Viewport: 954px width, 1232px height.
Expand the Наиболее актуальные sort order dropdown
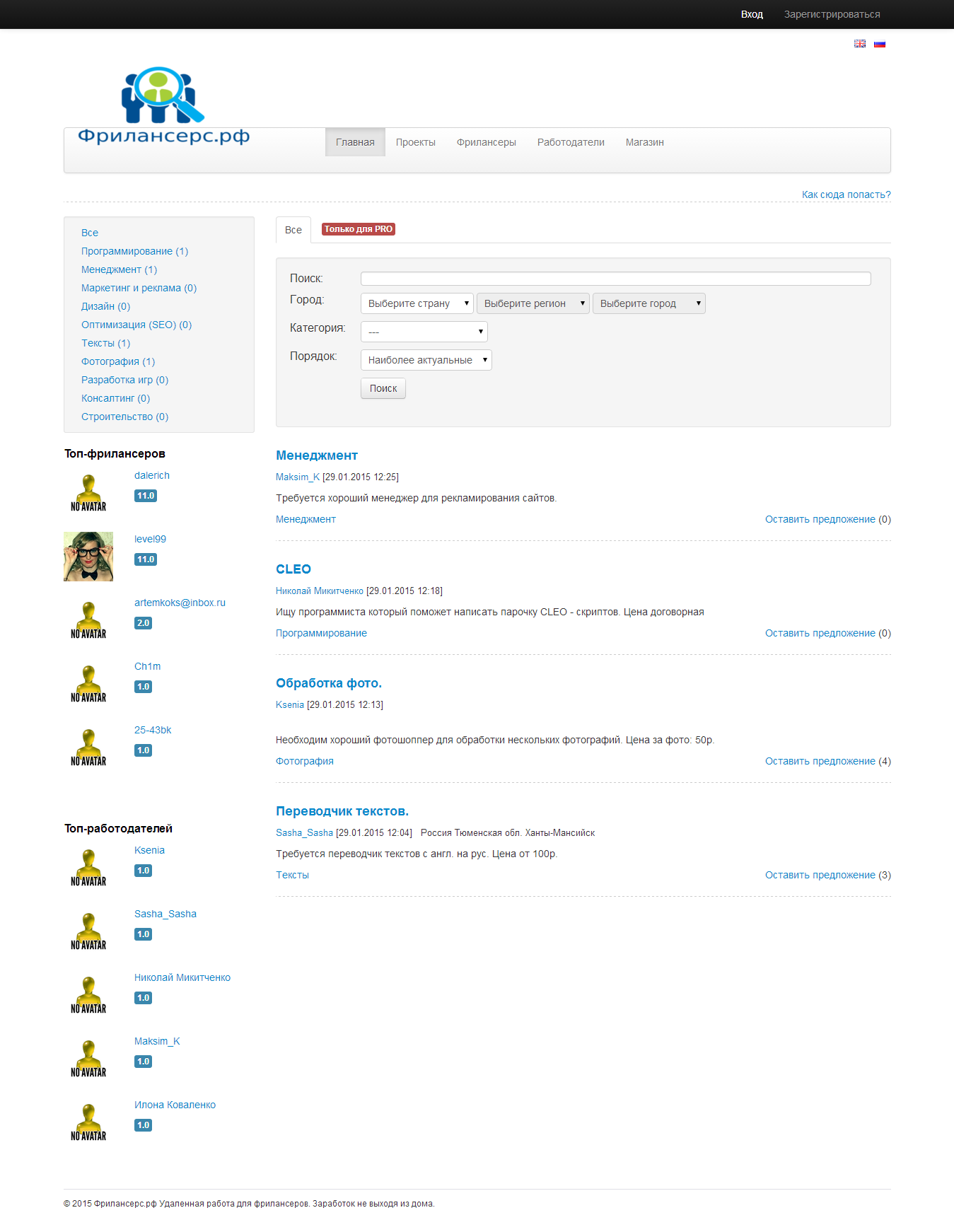[426, 360]
